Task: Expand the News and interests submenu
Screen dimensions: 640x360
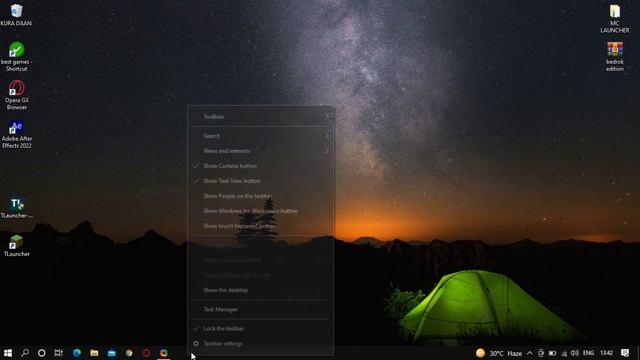Action: pyautogui.click(x=260, y=151)
